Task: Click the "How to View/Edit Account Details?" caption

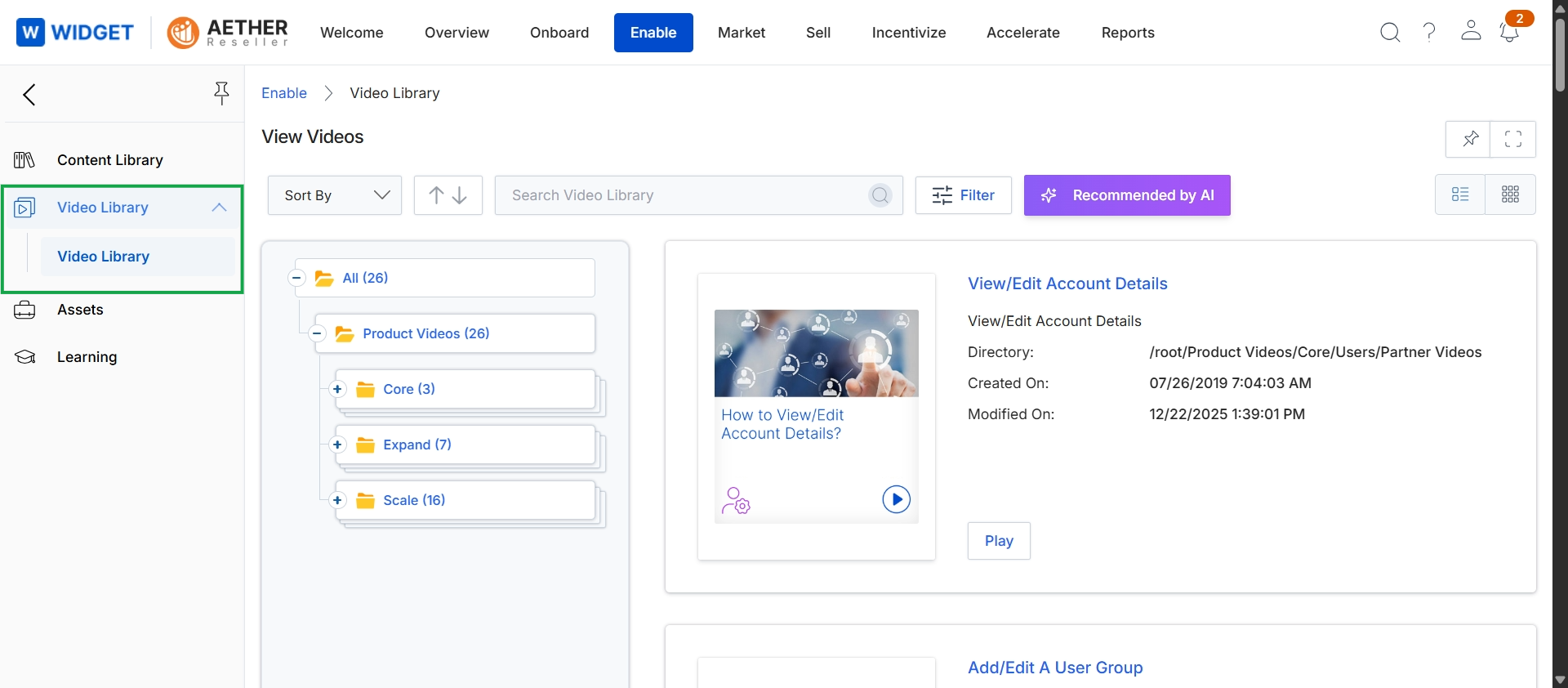Action: click(782, 424)
